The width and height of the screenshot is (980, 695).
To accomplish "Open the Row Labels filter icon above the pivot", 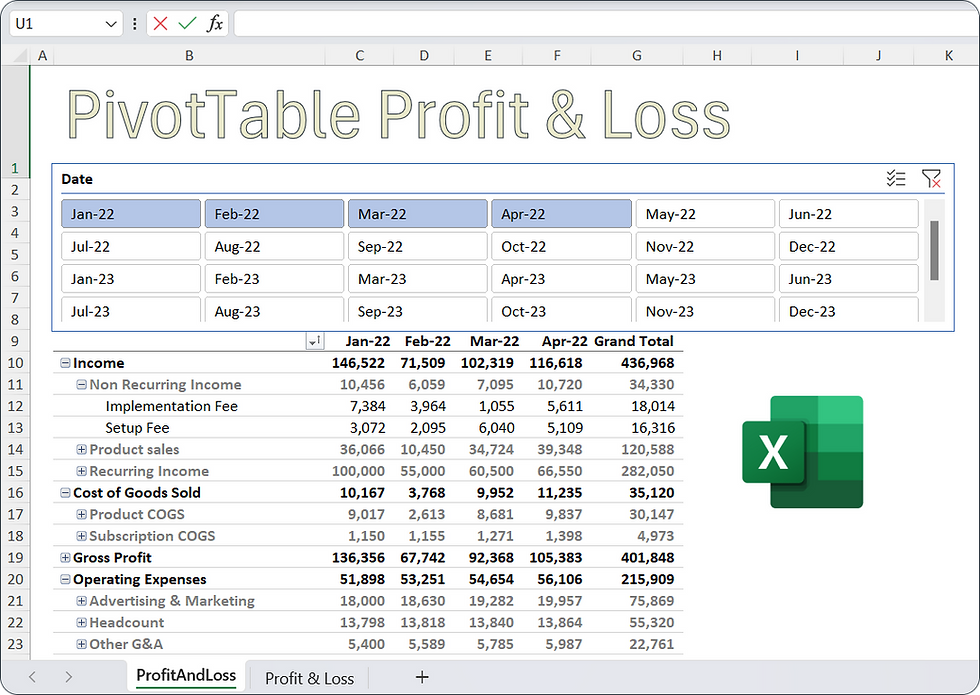I will pyautogui.click(x=313, y=341).
